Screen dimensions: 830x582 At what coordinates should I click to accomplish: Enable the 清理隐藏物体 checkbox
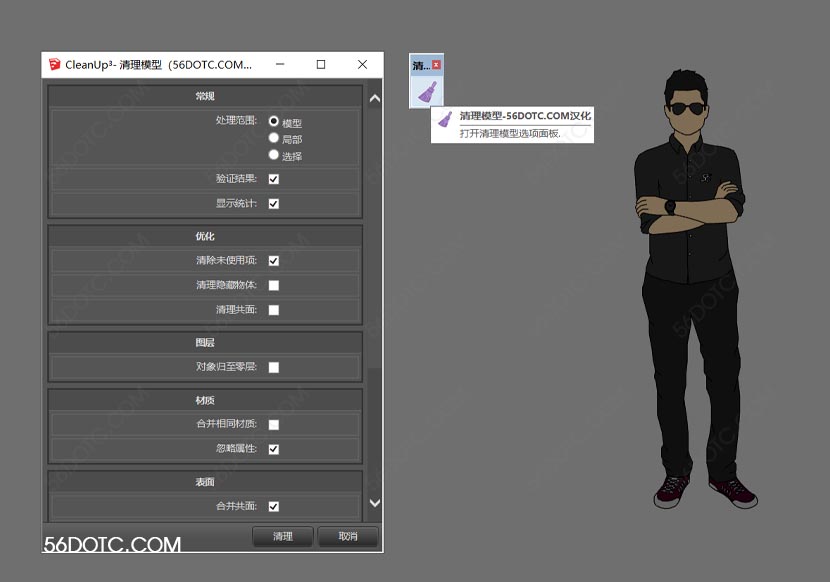274,286
